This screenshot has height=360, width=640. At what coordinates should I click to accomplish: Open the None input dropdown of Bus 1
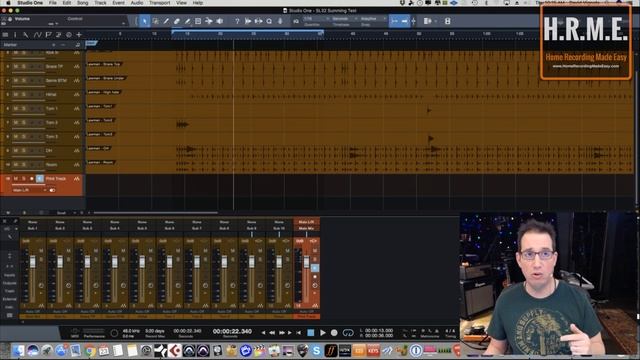(x=33, y=222)
